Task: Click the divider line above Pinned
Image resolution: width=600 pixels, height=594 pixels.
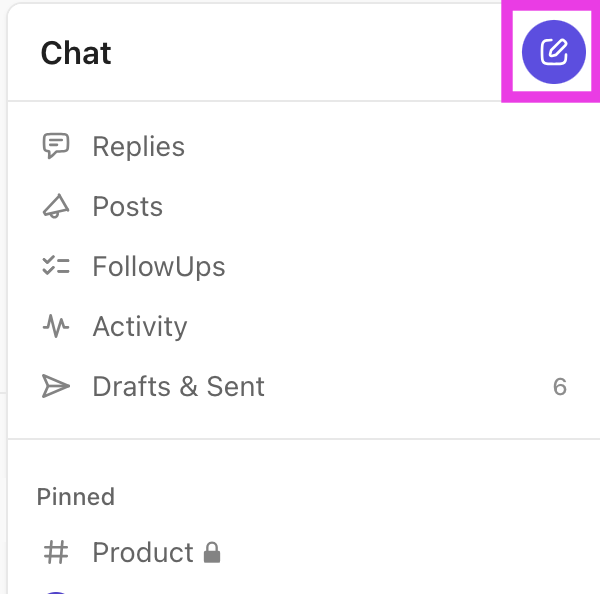Action: (300, 438)
